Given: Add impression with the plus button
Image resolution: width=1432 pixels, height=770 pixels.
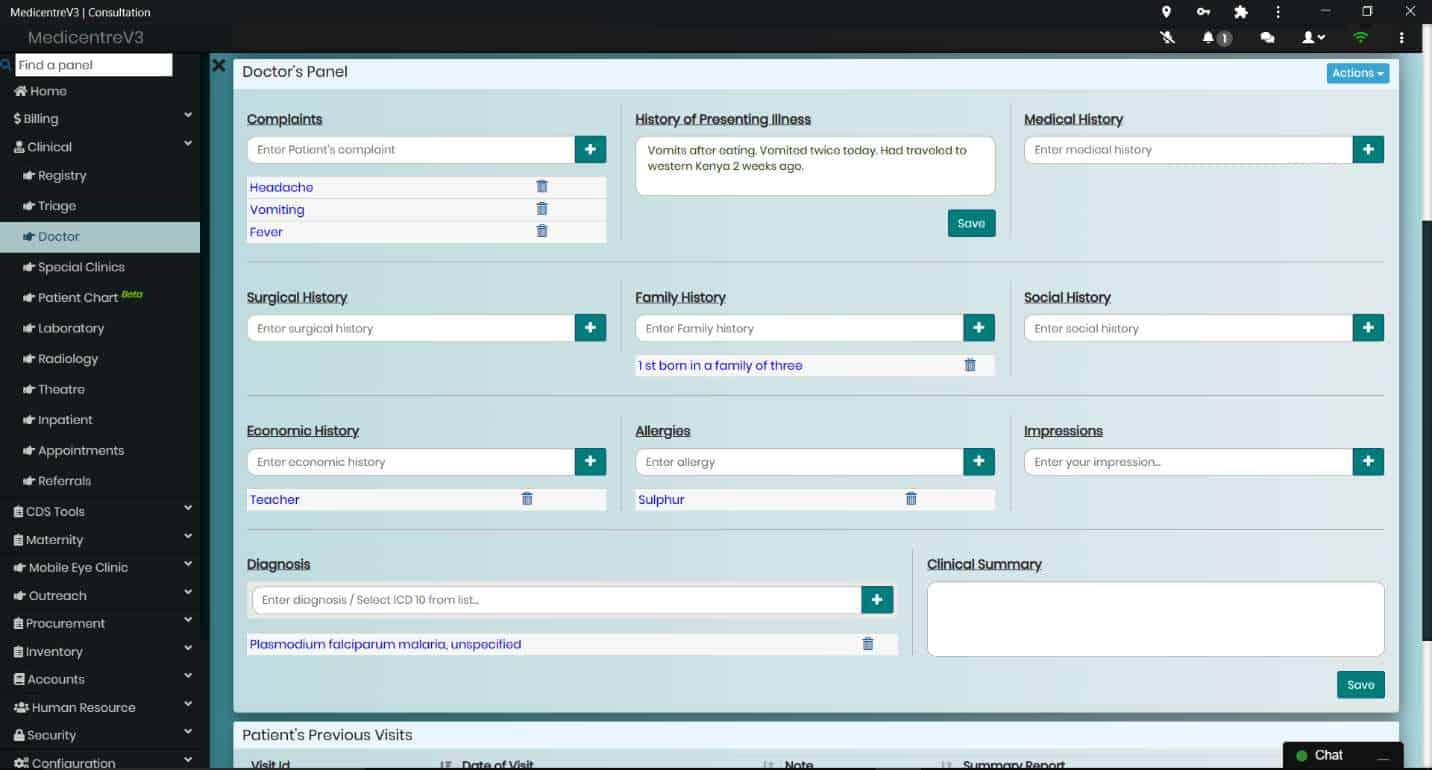Looking at the screenshot, I should click(1368, 461).
